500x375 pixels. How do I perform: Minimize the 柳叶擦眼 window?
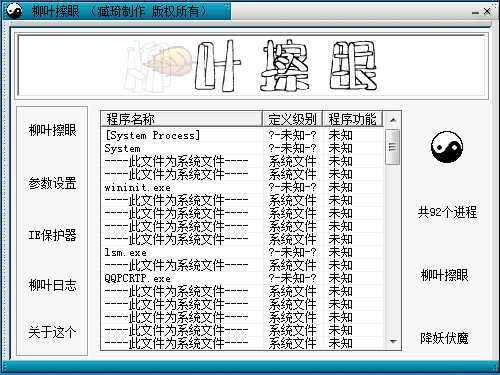(x=475, y=12)
